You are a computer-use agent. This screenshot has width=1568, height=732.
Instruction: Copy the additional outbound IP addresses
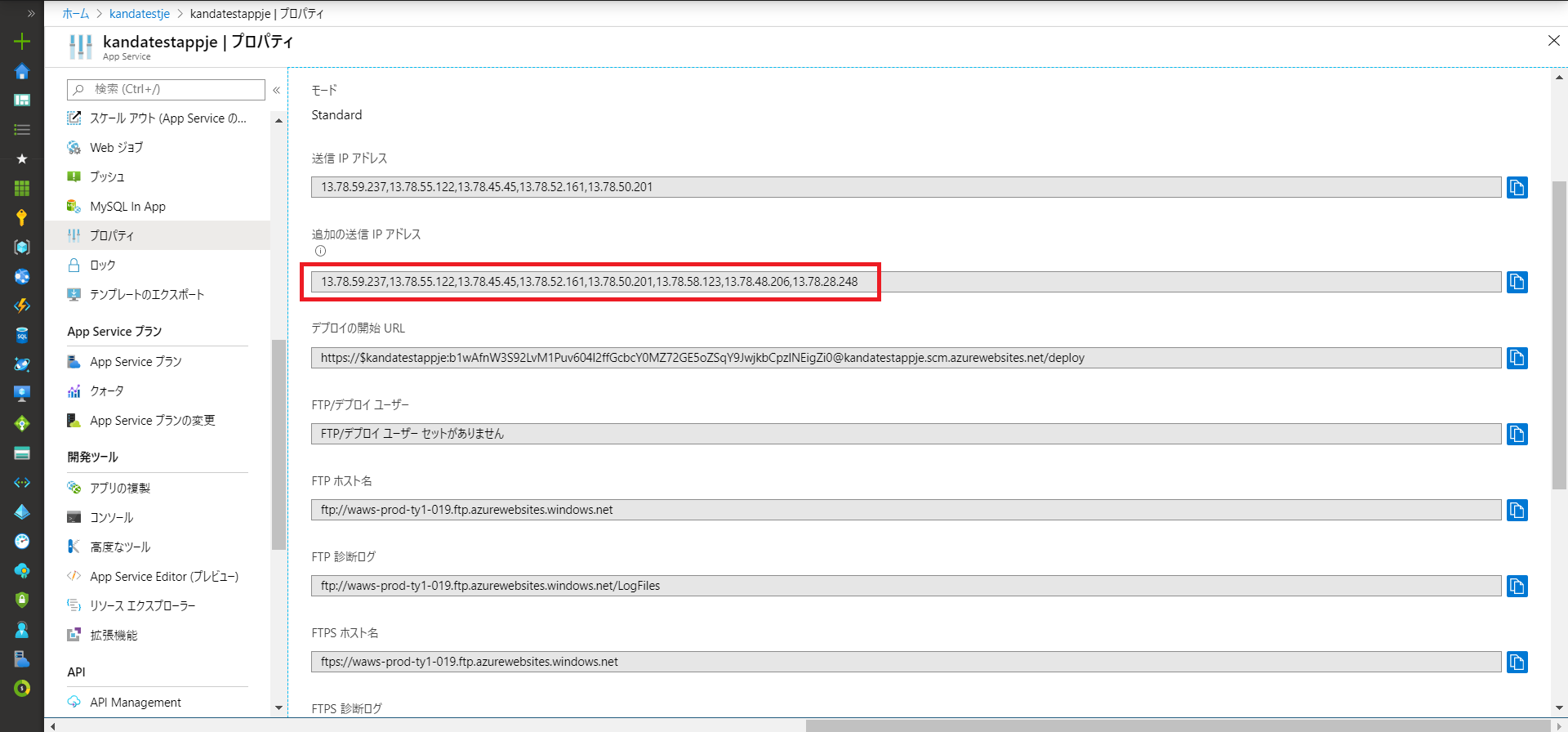[x=1517, y=283]
